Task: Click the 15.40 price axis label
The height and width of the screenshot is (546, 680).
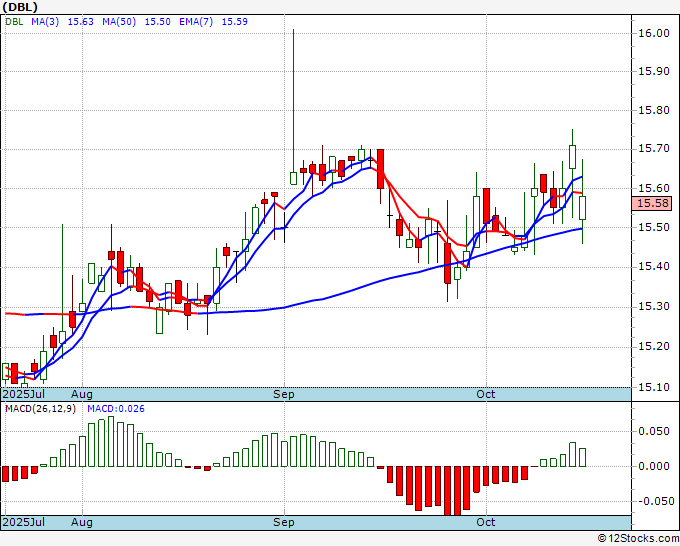Action: pos(654,267)
